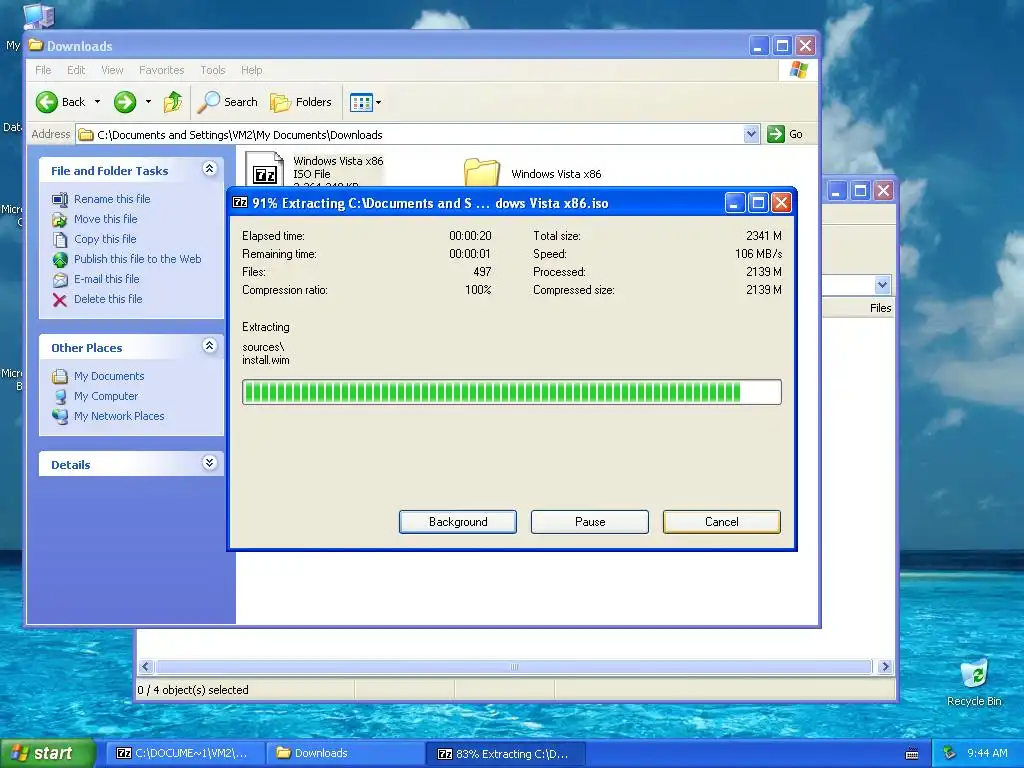Screen dimensions: 1024x768
Task: Open My Computer in Other Places
Action: click(106, 396)
